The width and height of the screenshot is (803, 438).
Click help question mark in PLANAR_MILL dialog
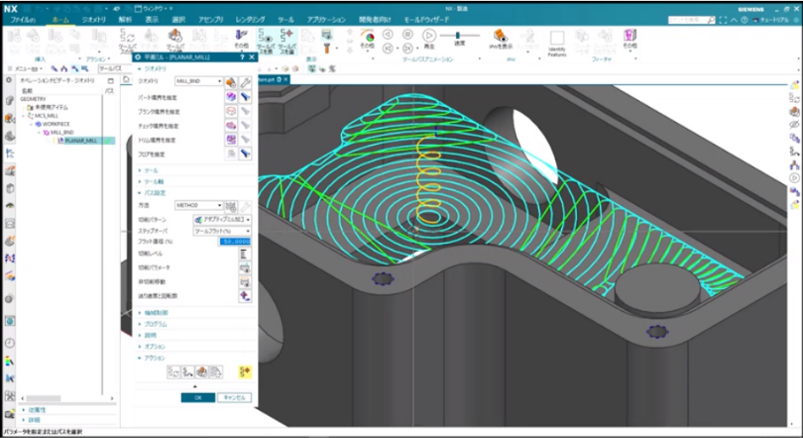coord(242,57)
